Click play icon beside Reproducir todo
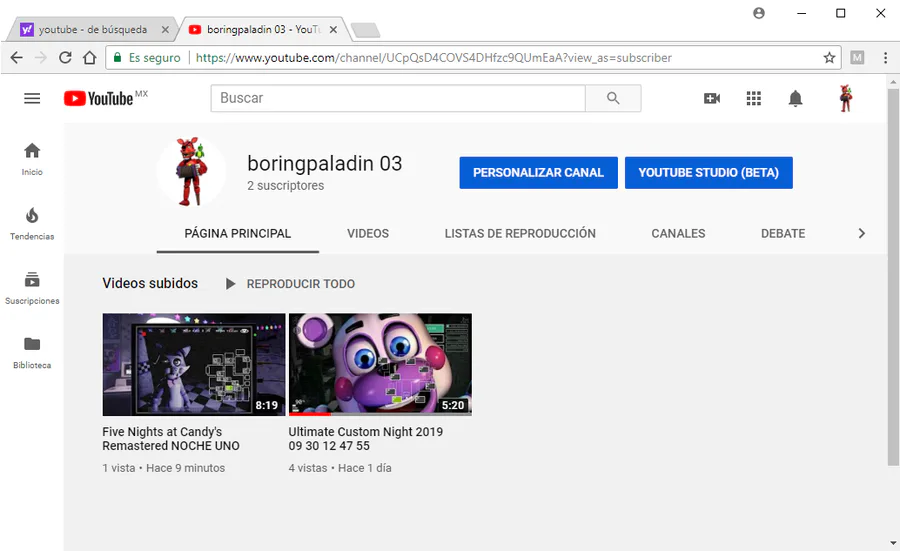The height and width of the screenshot is (551, 900). point(230,284)
